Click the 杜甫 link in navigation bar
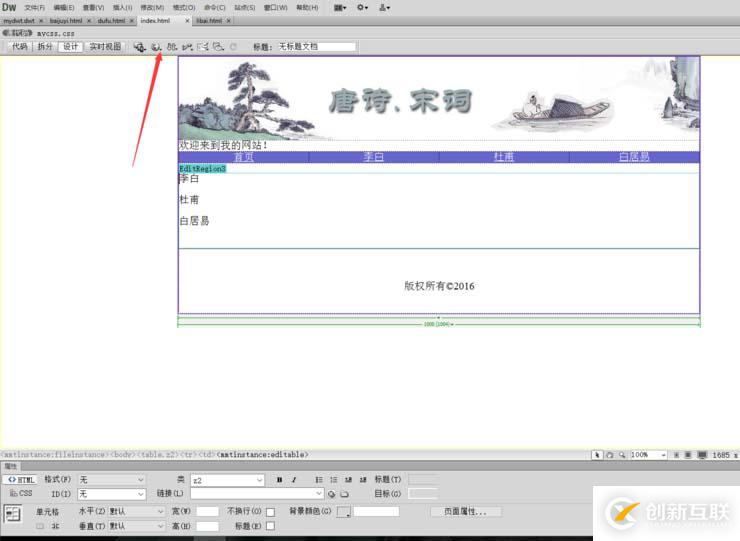740x541 pixels. pyautogui.click(x=504, y=157)
